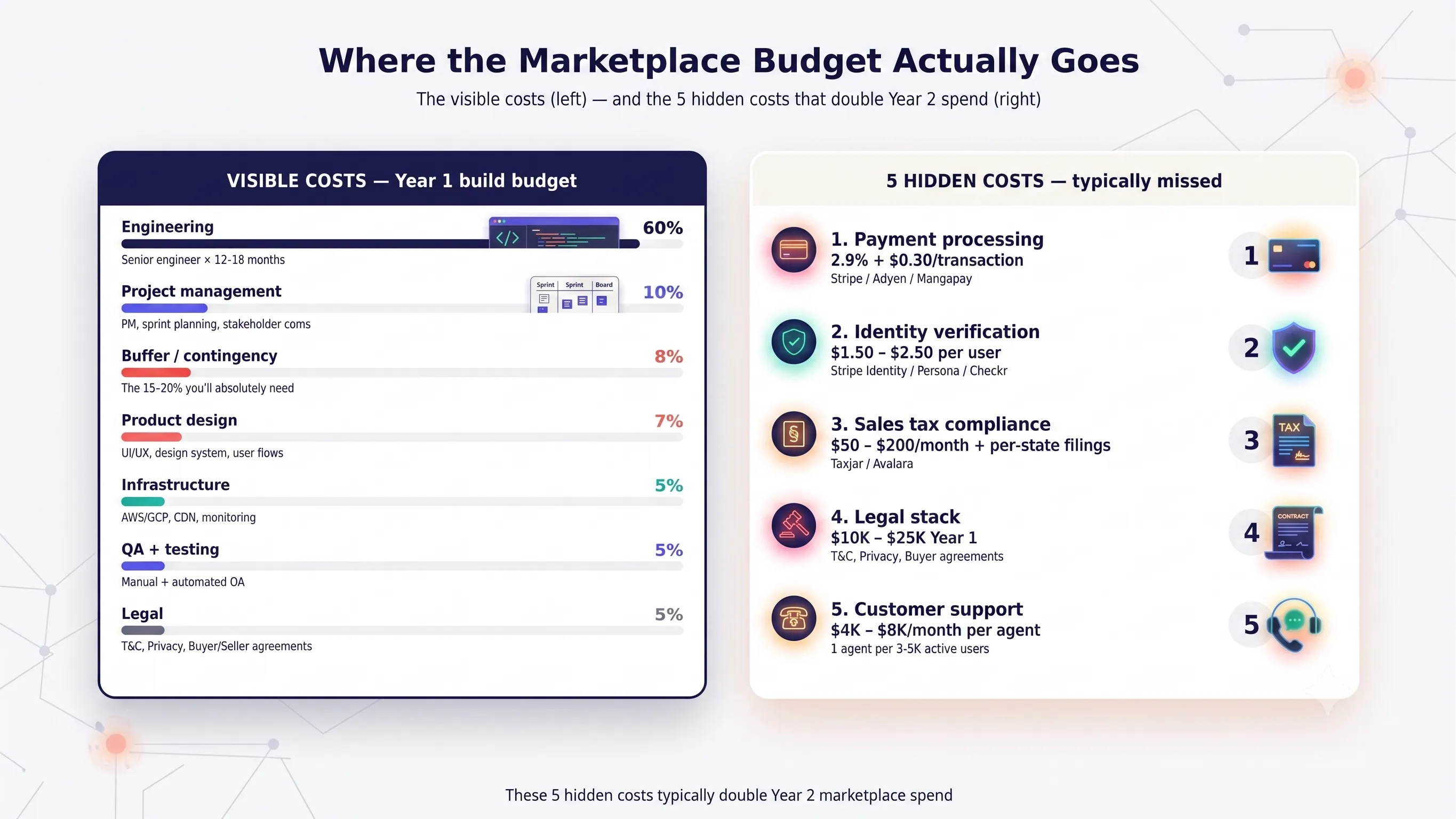Screen dimensions: 1456x819
Task: Click 'The 15-20% you'll absolutely need' text
Action: 207,388
